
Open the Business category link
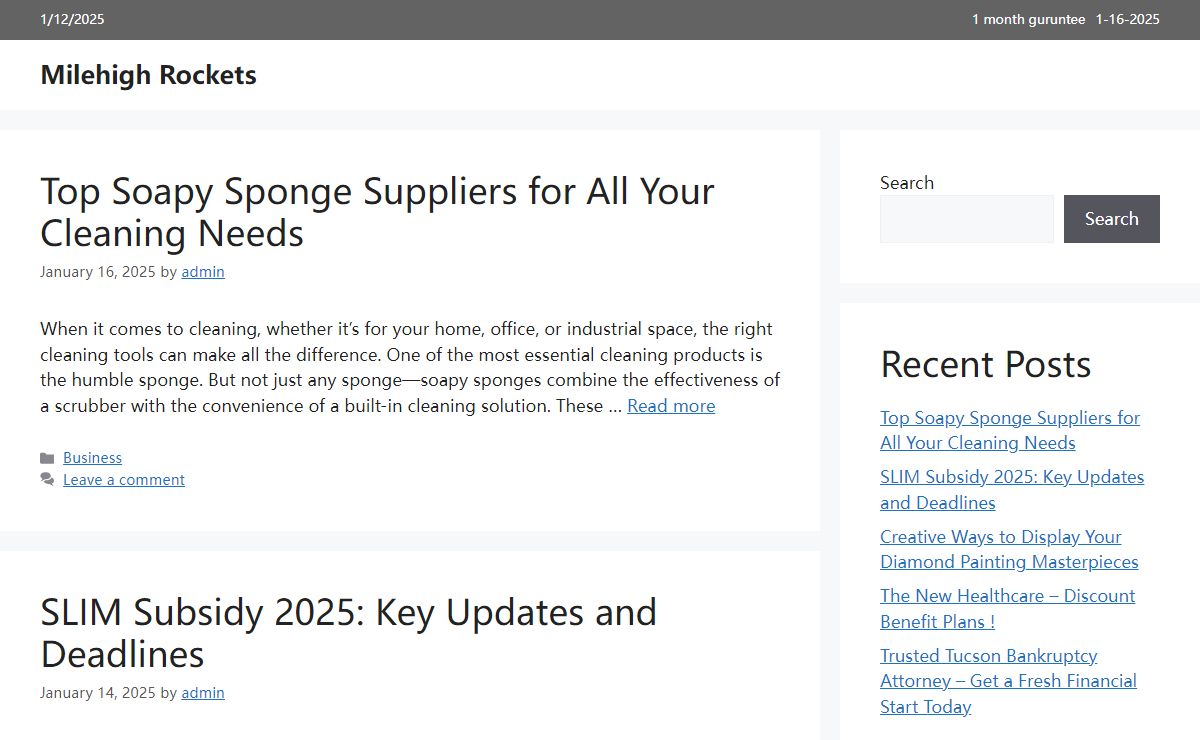point(92,458)
